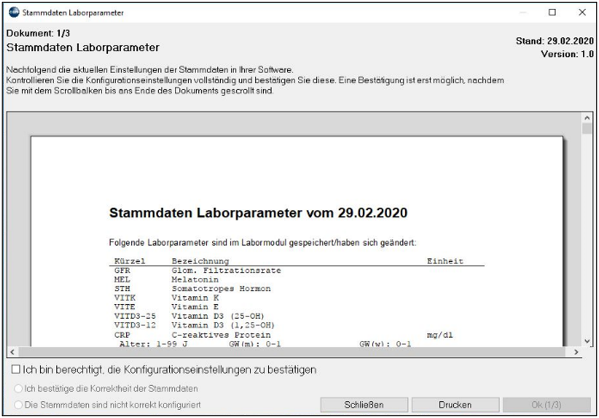This screenshot has height=418, width=599.
Task: Click the 'VITE' row code
Action: pyautogui.click(x=125, y=307)
